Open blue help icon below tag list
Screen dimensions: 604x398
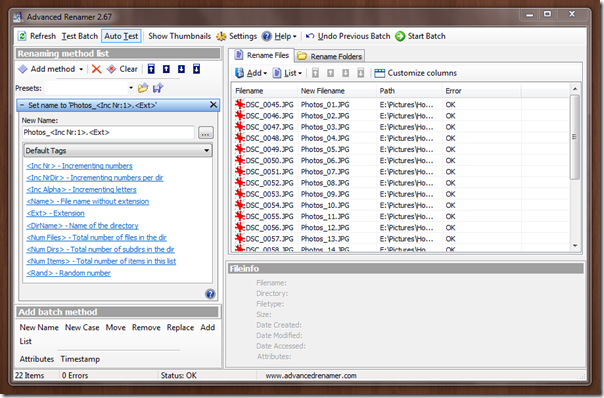pyautogui.click(x=210, y=294)
